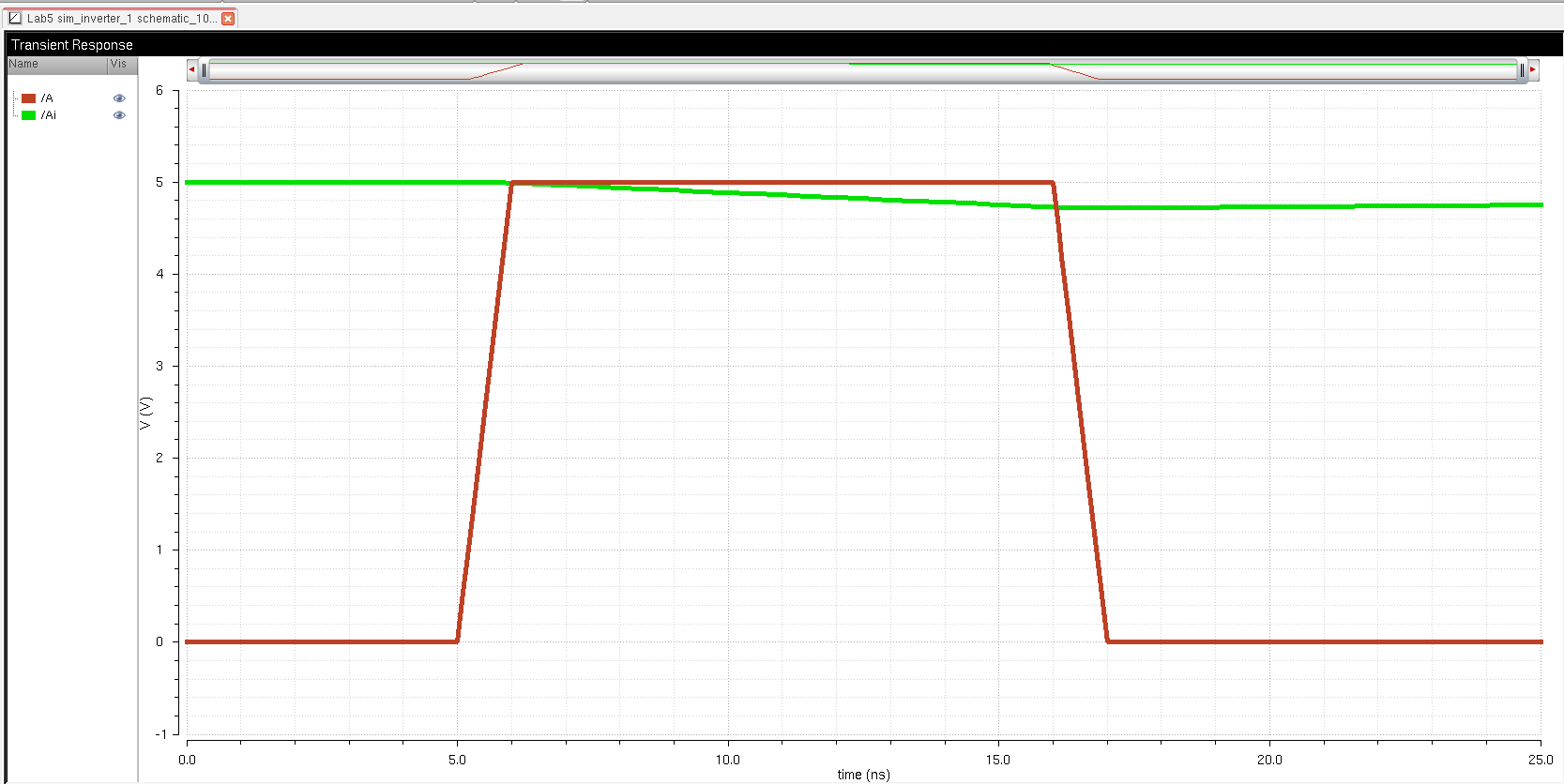Click the V (V) vertical axis label
Viewport: 1564px width, 784px height.
point(145,413)
